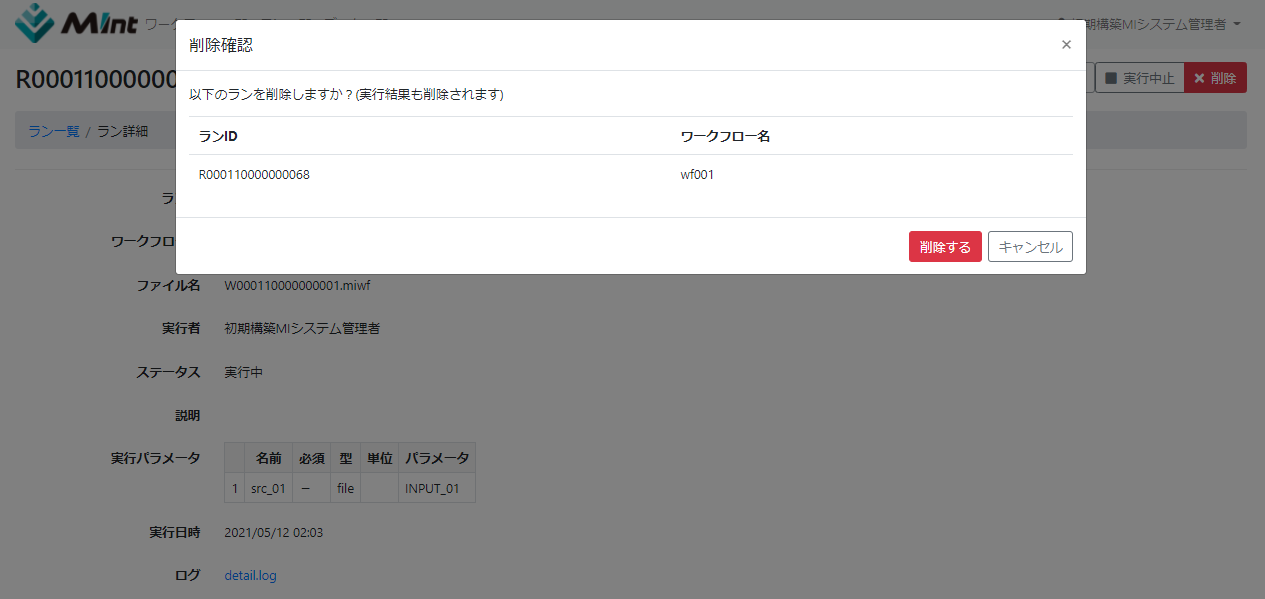
Task: Click workflow name wf001 in dialog
Action: [x=697, y=175]
